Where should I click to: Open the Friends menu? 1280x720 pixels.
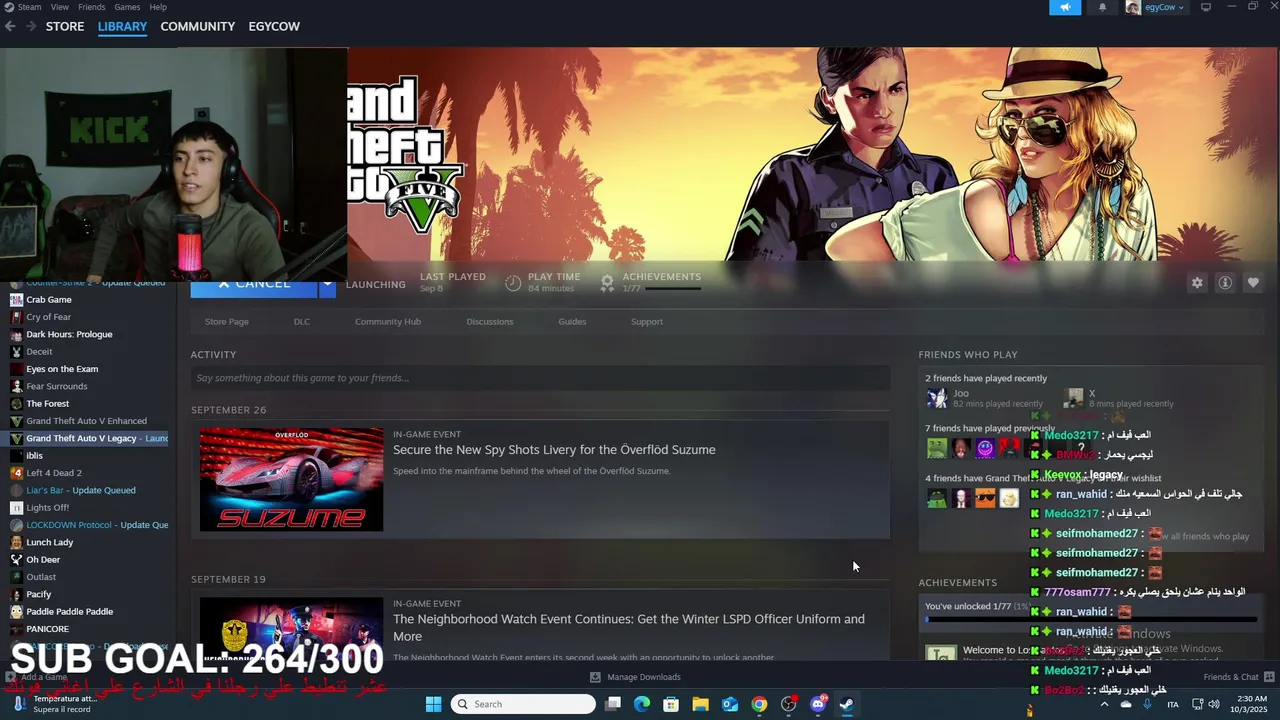click(x=92, y=7)
